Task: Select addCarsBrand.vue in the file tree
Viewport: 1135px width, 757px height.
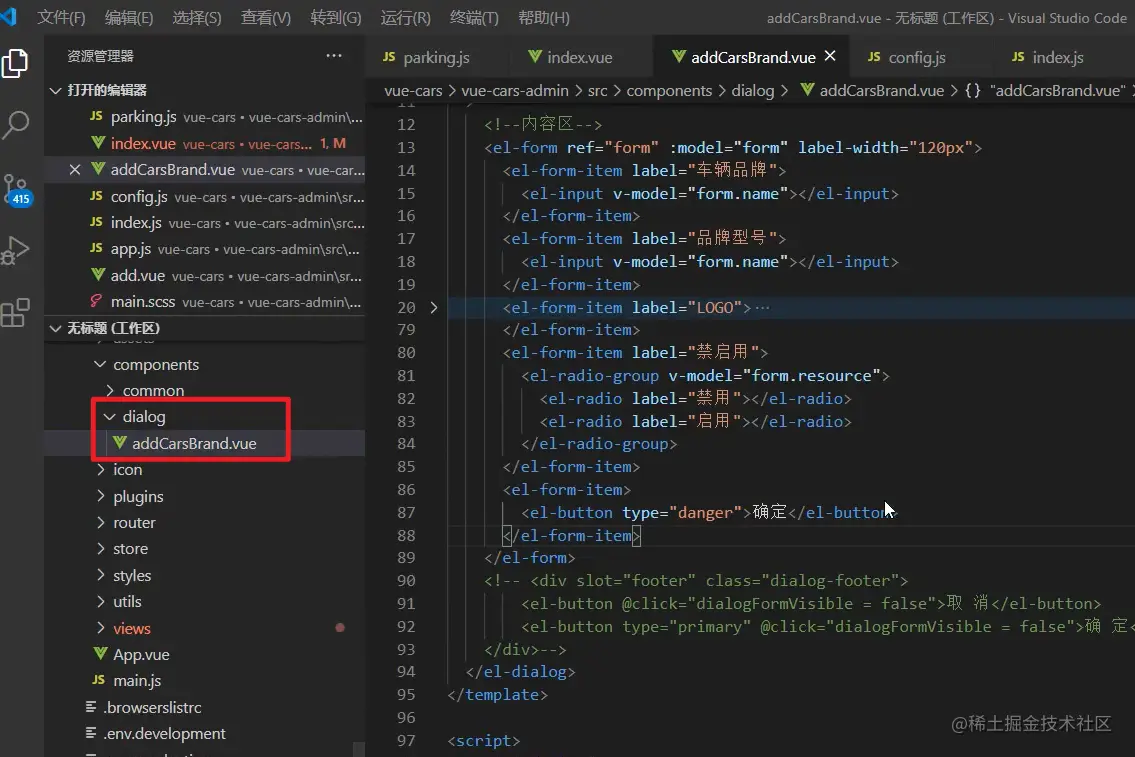Action: (x=206, y=443)
